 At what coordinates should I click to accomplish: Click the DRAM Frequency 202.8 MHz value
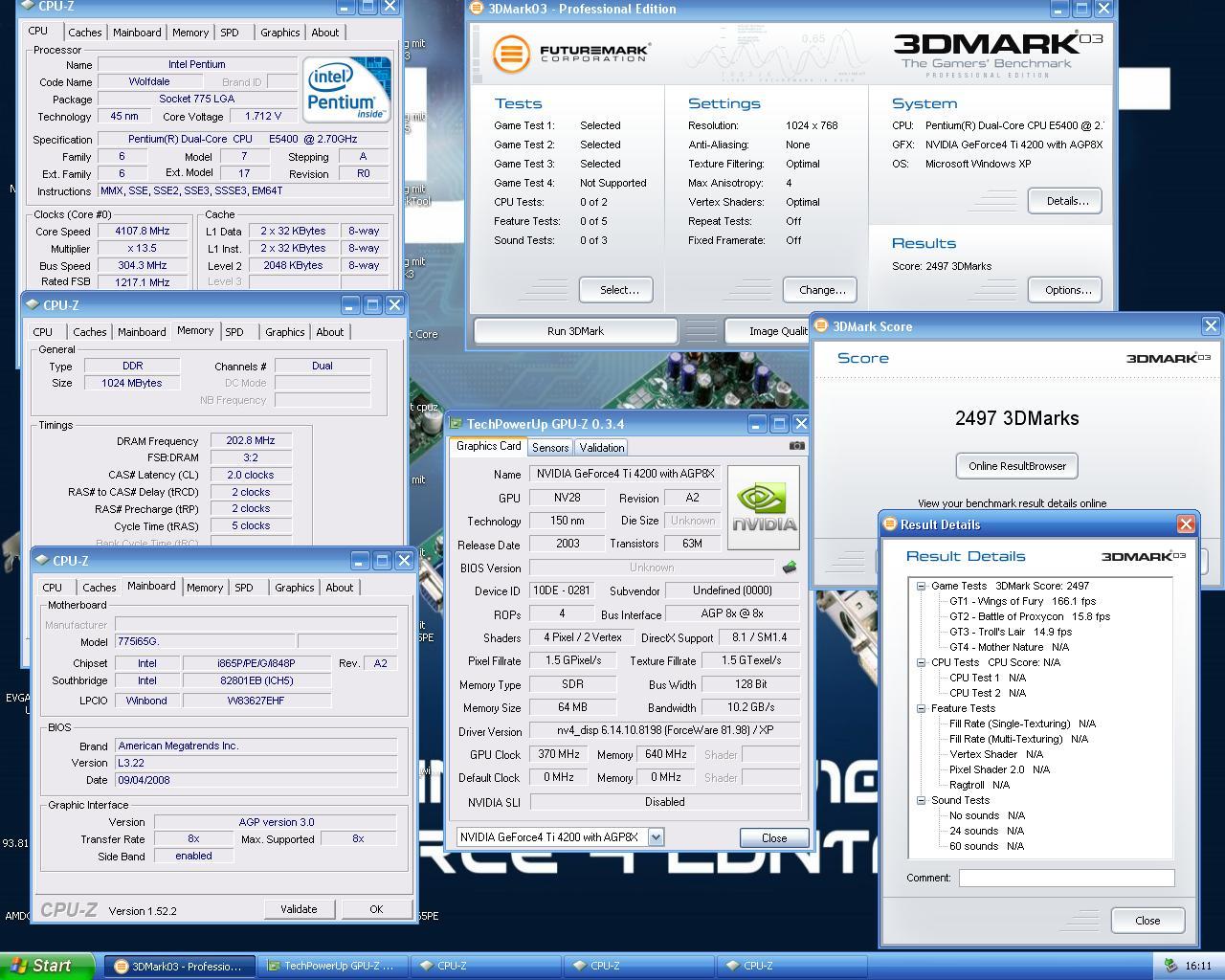251,440
